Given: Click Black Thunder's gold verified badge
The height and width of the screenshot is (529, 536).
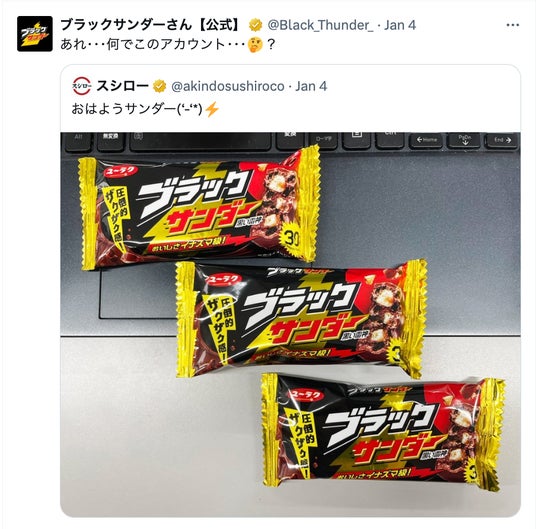Looking at the screenshot, I should (255, 25).
